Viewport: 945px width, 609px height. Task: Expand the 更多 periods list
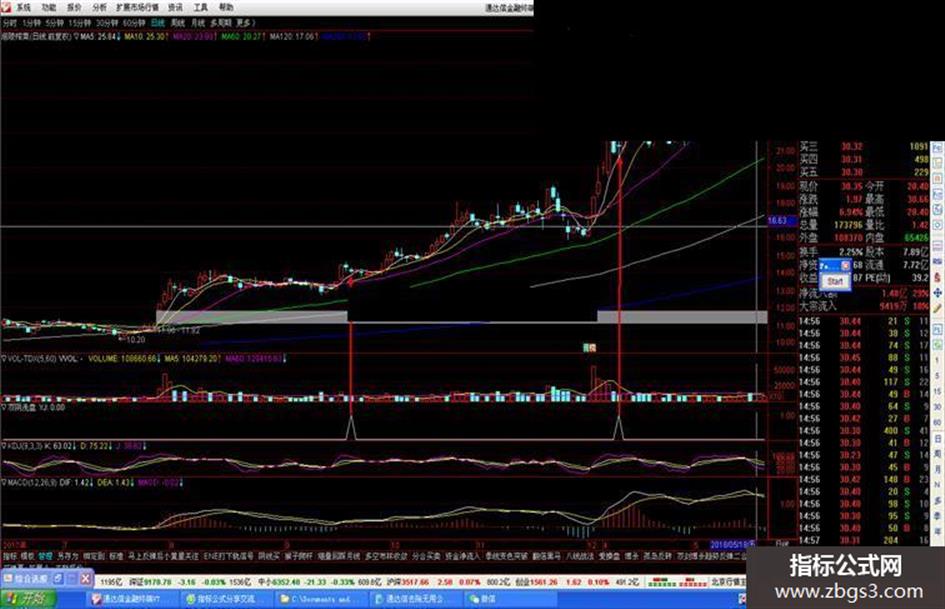tap(245, 23)
